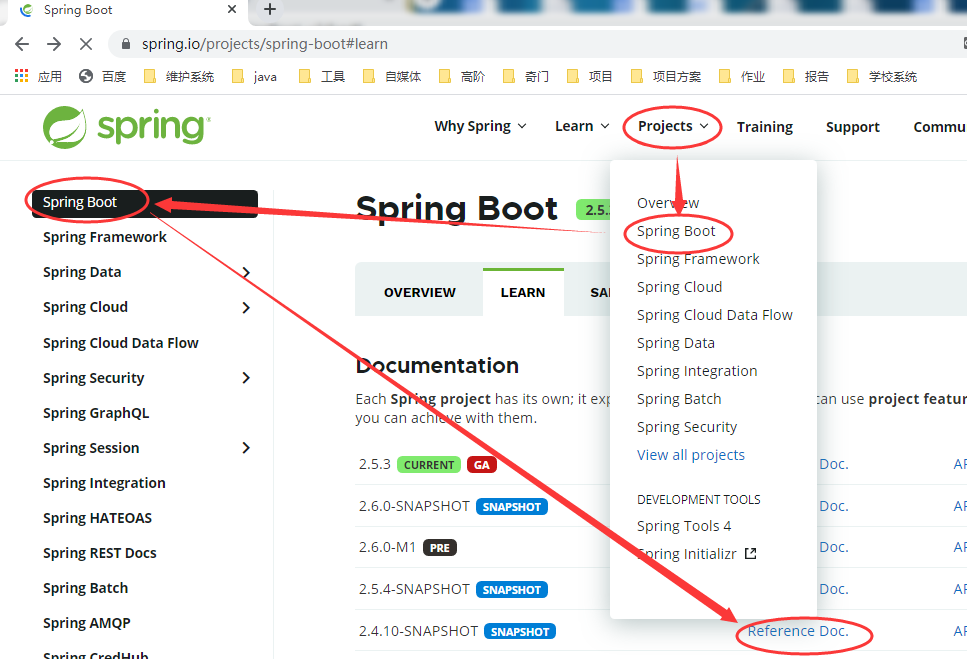The width and height of the screenshot is (967, 659).
Task: Open the 自媒体 bookmark folder
Action: pyautogui.click(x=392, y=76)
